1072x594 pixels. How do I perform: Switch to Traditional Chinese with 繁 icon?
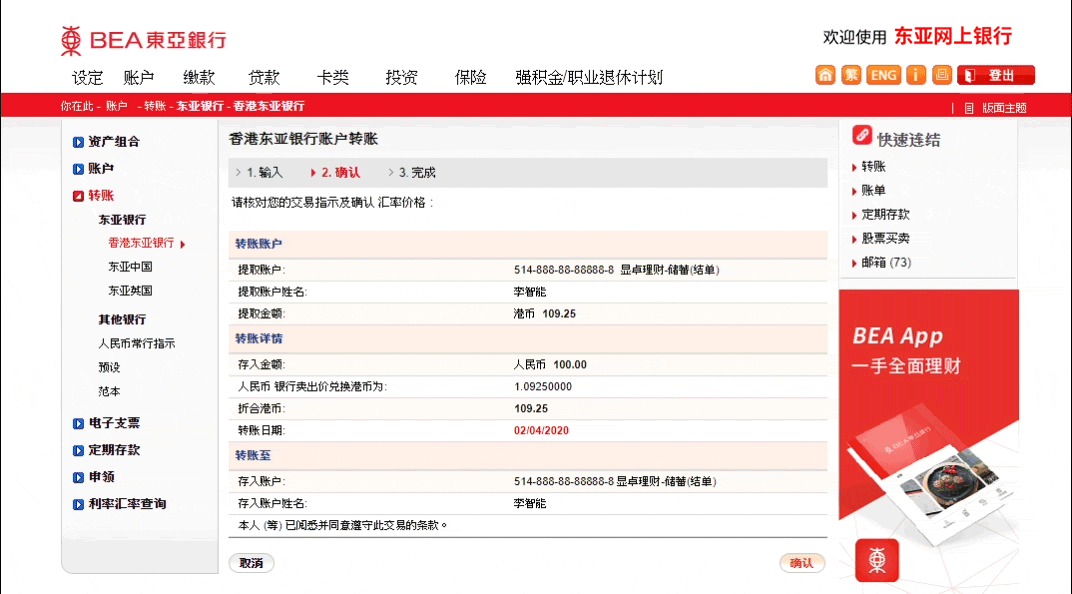850,75
